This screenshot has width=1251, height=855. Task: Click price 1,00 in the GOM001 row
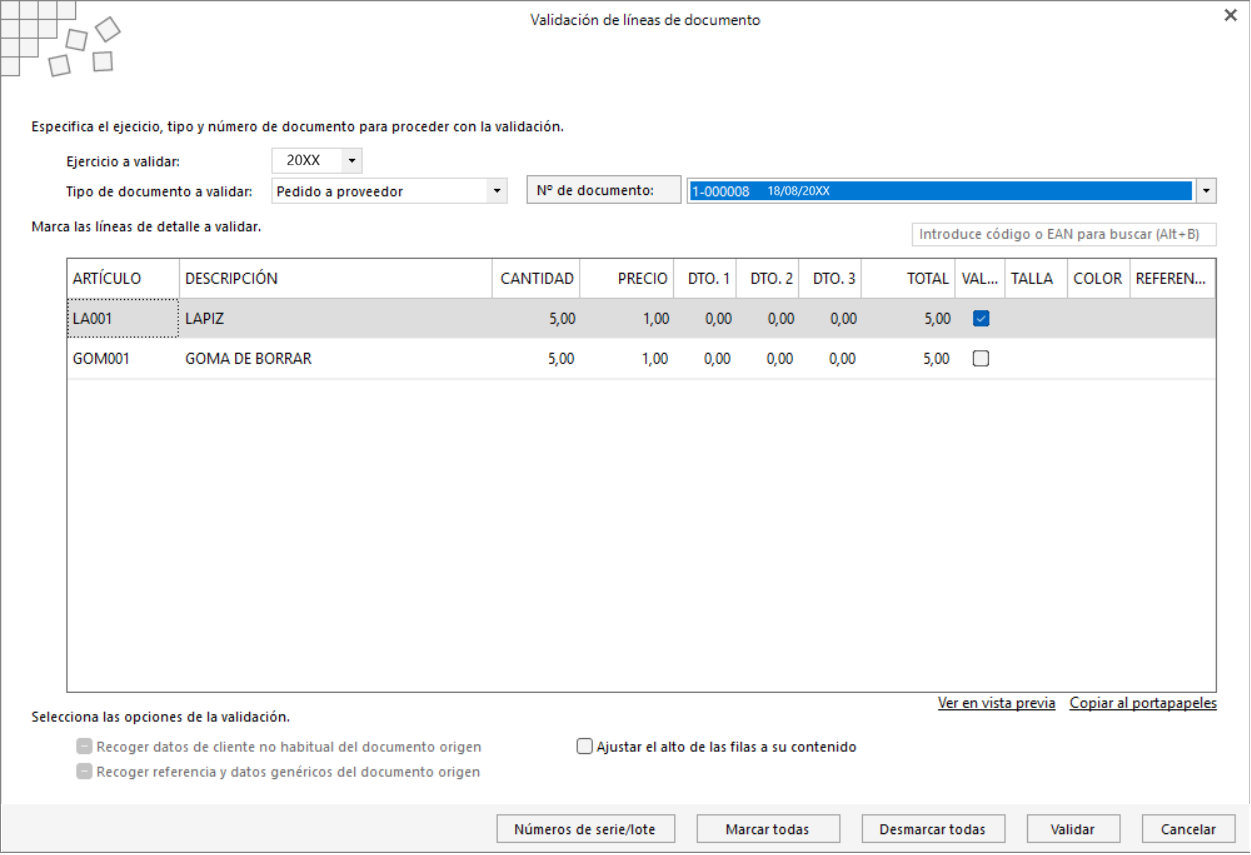tap(627, 358)
